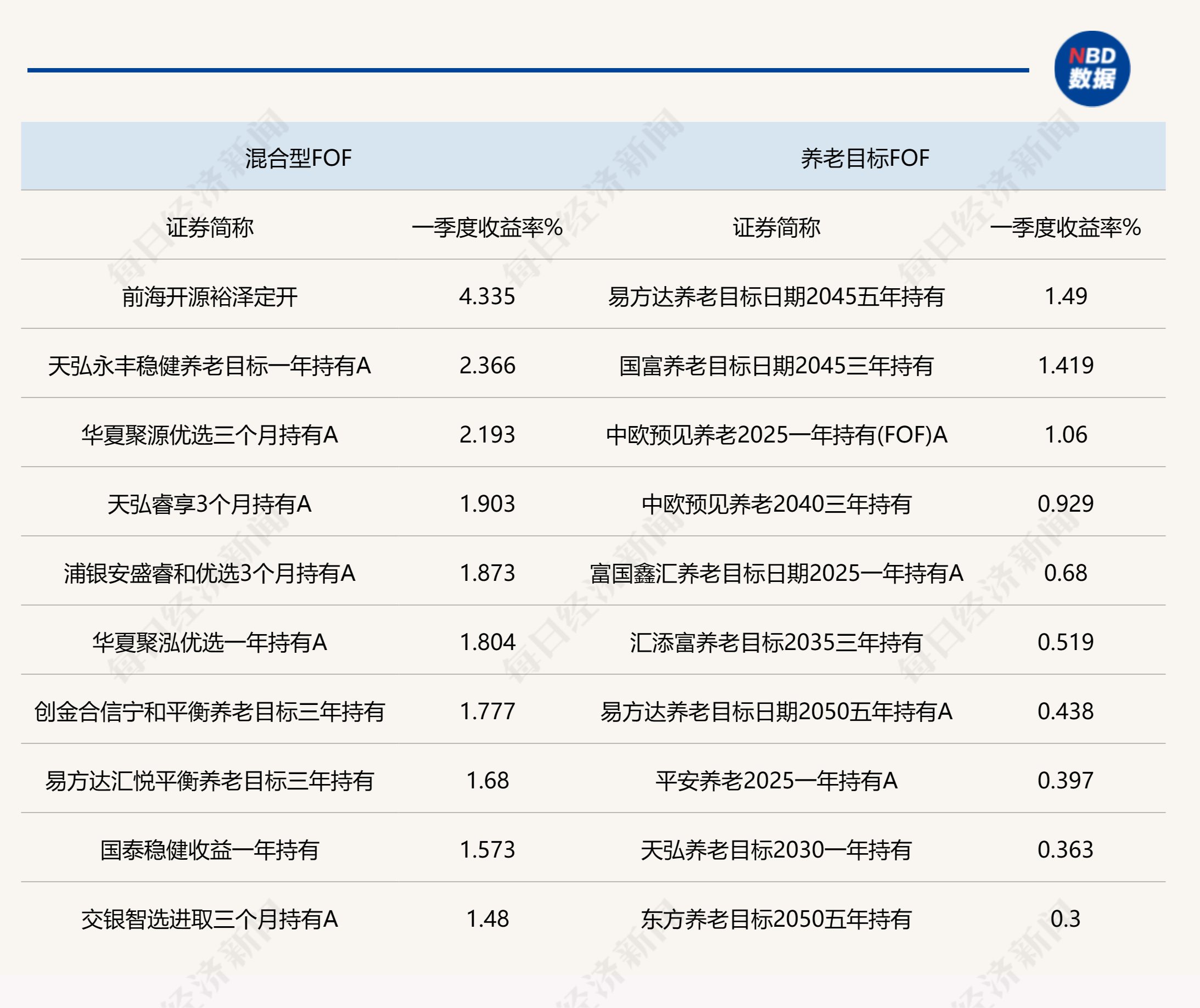Select return value 2.366

[487, 366]
